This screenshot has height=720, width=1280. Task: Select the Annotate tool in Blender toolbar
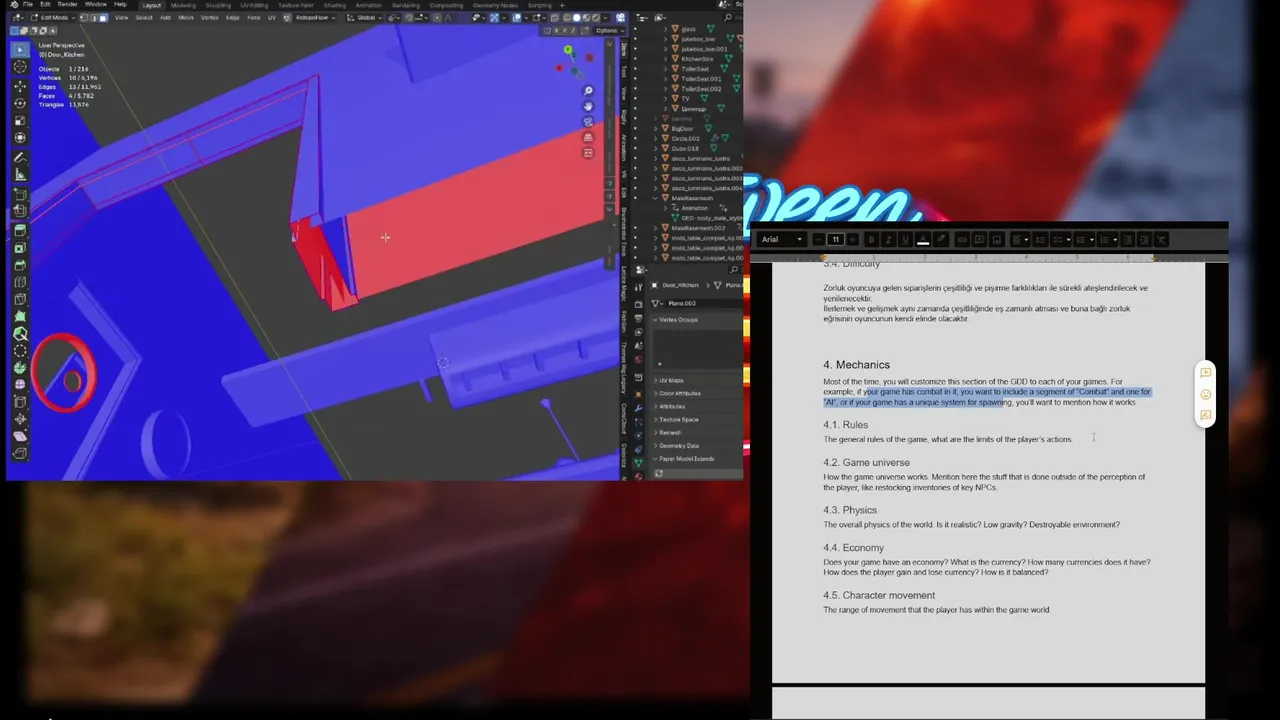[20, 157]
